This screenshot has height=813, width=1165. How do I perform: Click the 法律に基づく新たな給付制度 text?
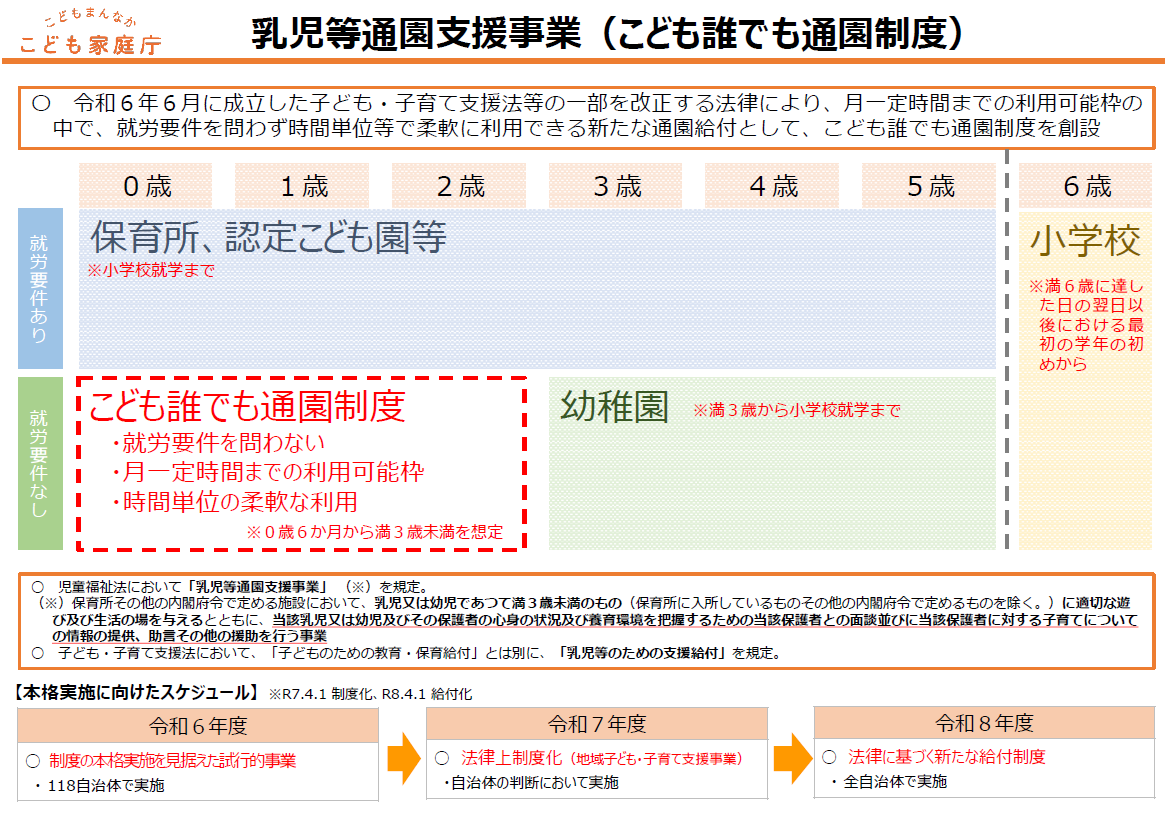pos(946,757)
